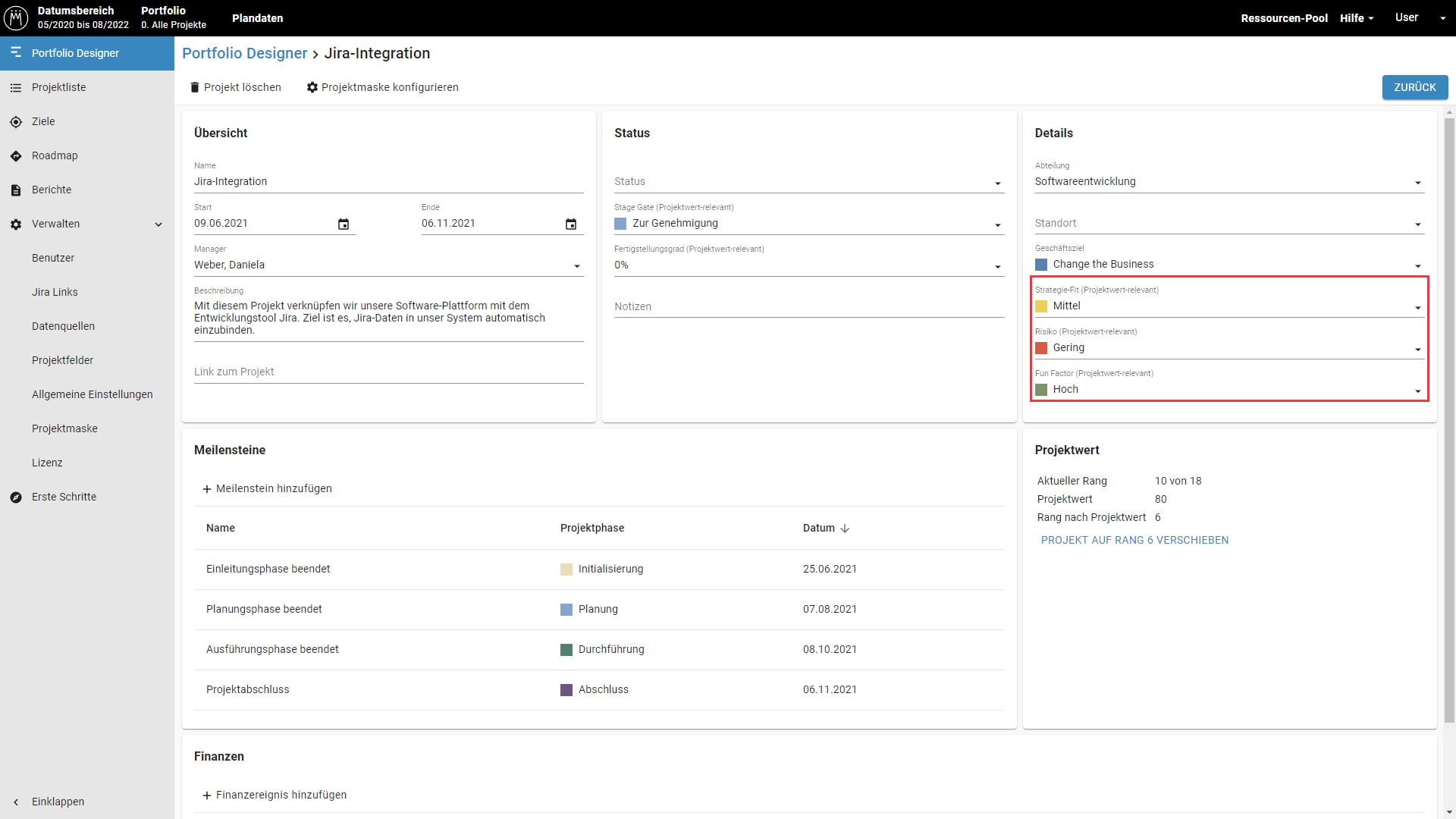Screen dimensions: 1456x819
Task: Click the application logo icon
Action: 16,17
